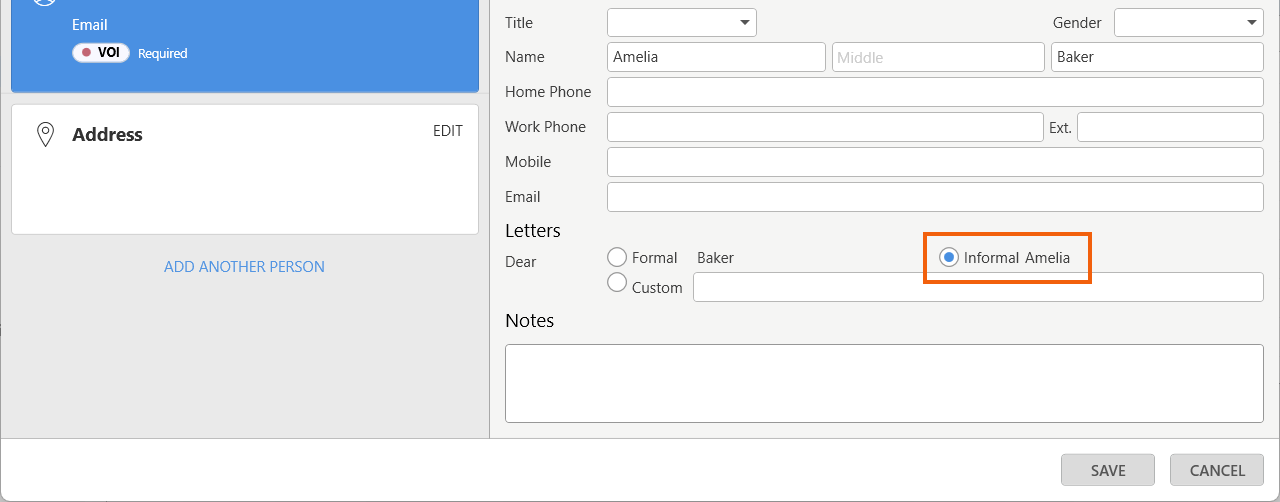This screenshot has width=1280, height=502.
Task: Click inside the Notes text area
Action: pos(884,383)
